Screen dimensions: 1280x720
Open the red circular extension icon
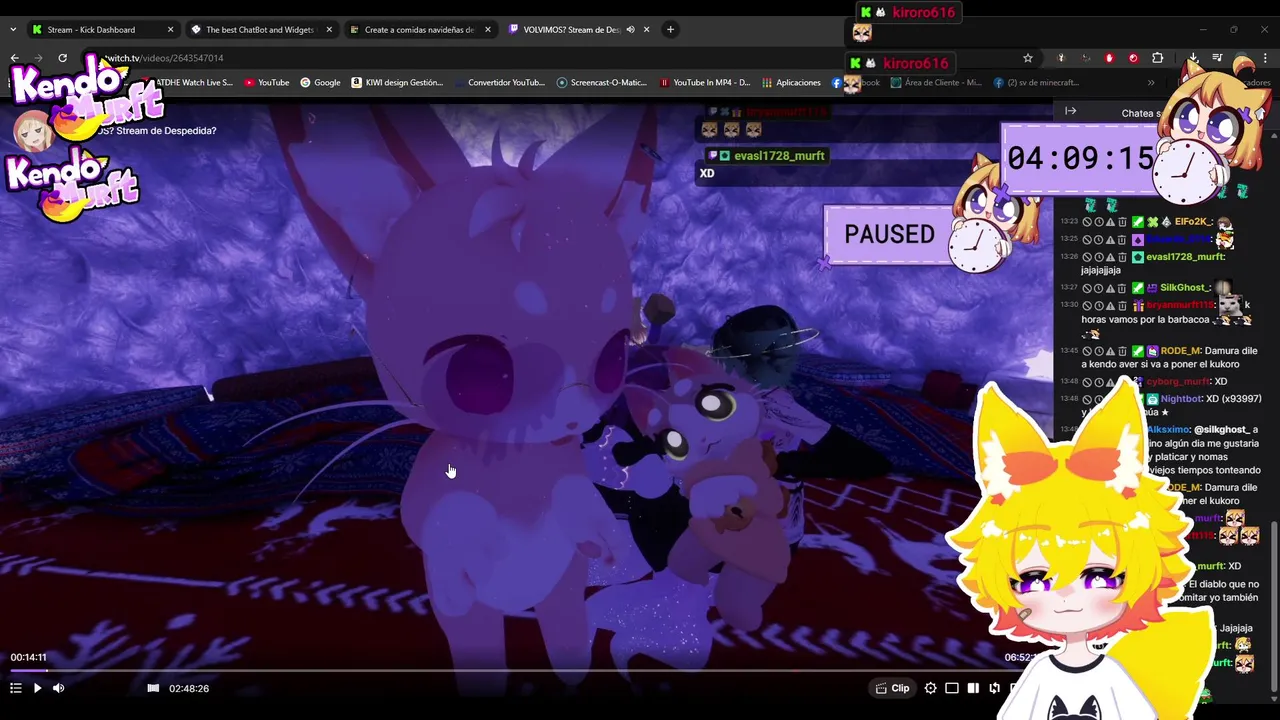point(1133,58)
